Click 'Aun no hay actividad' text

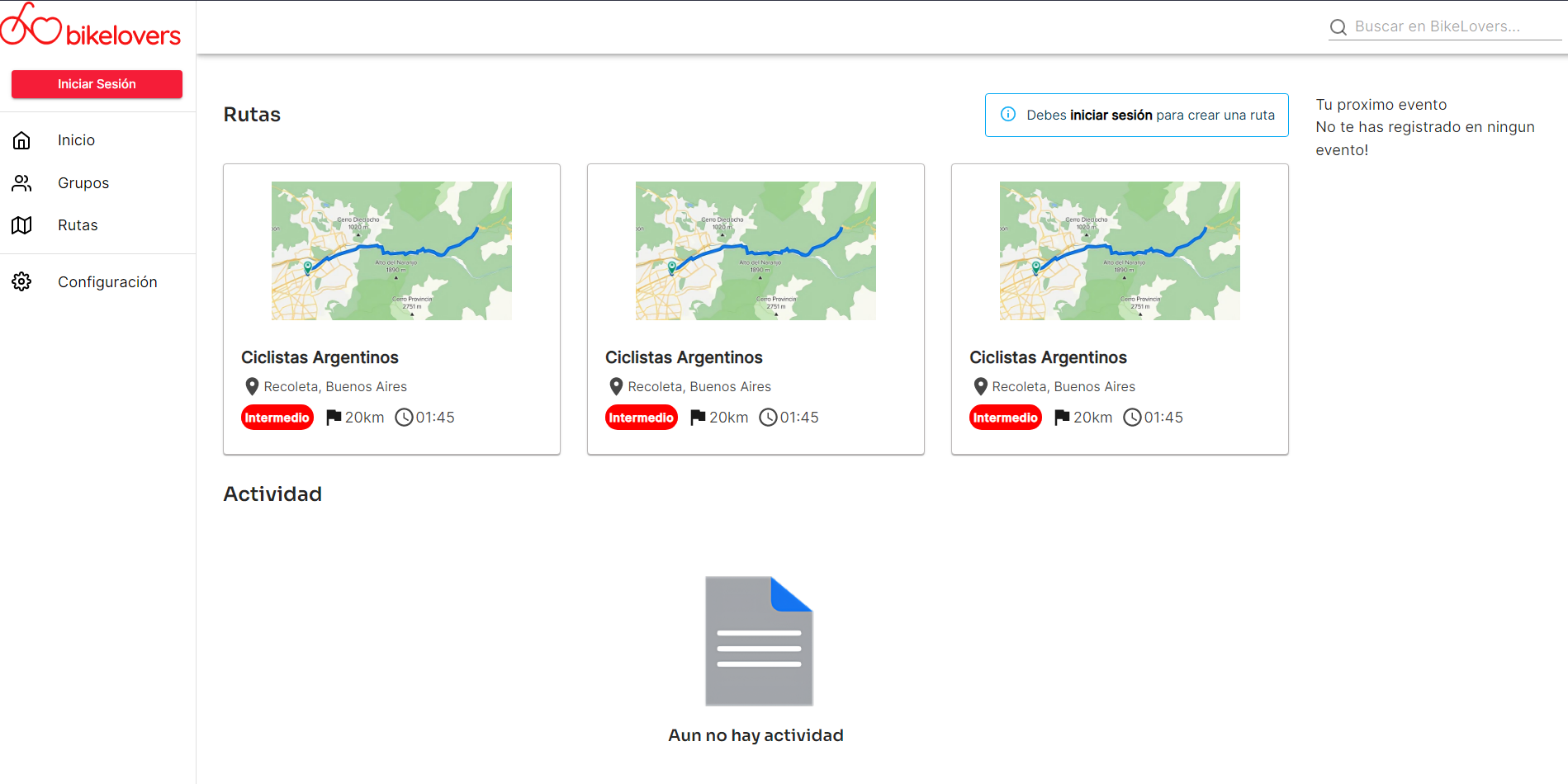(756, 735)
